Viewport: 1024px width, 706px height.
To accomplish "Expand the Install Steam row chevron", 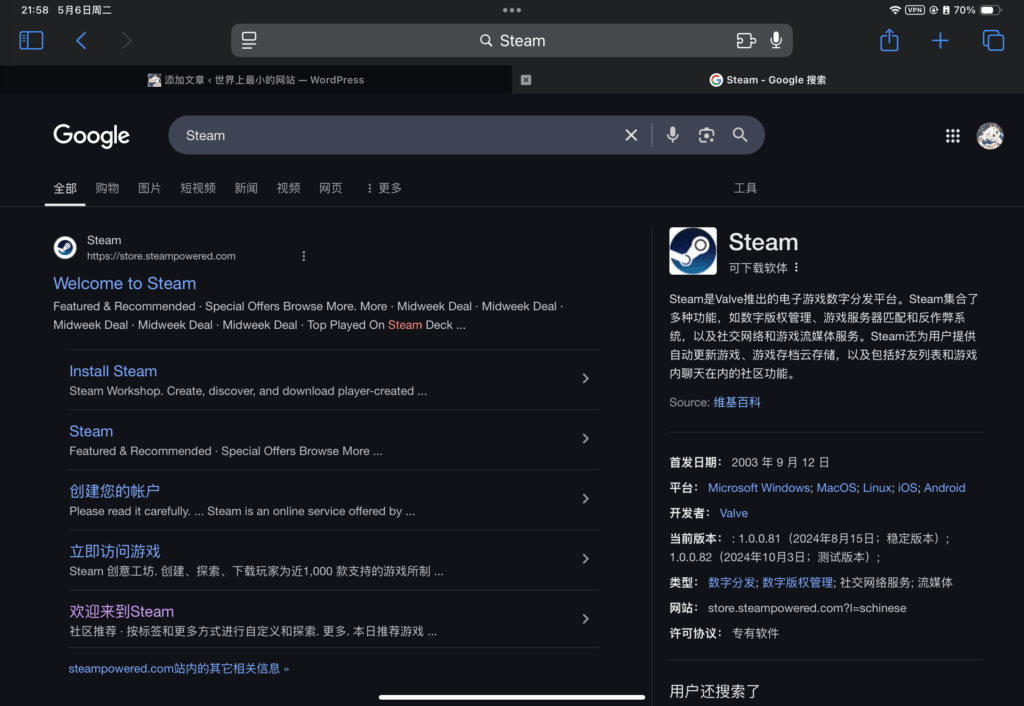I will click(585, 378).
